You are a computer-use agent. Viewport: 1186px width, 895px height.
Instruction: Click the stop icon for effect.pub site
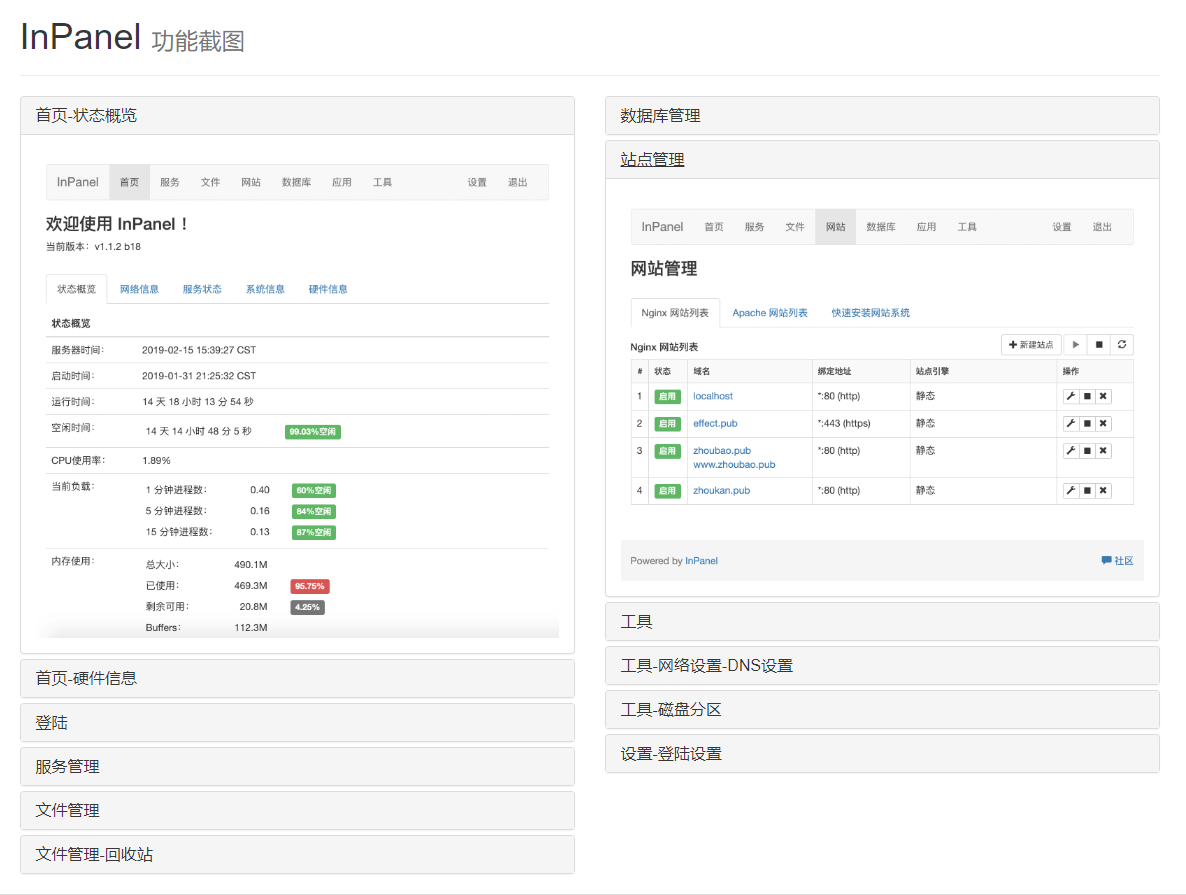pyautogui.click(x=1087, y=423)
